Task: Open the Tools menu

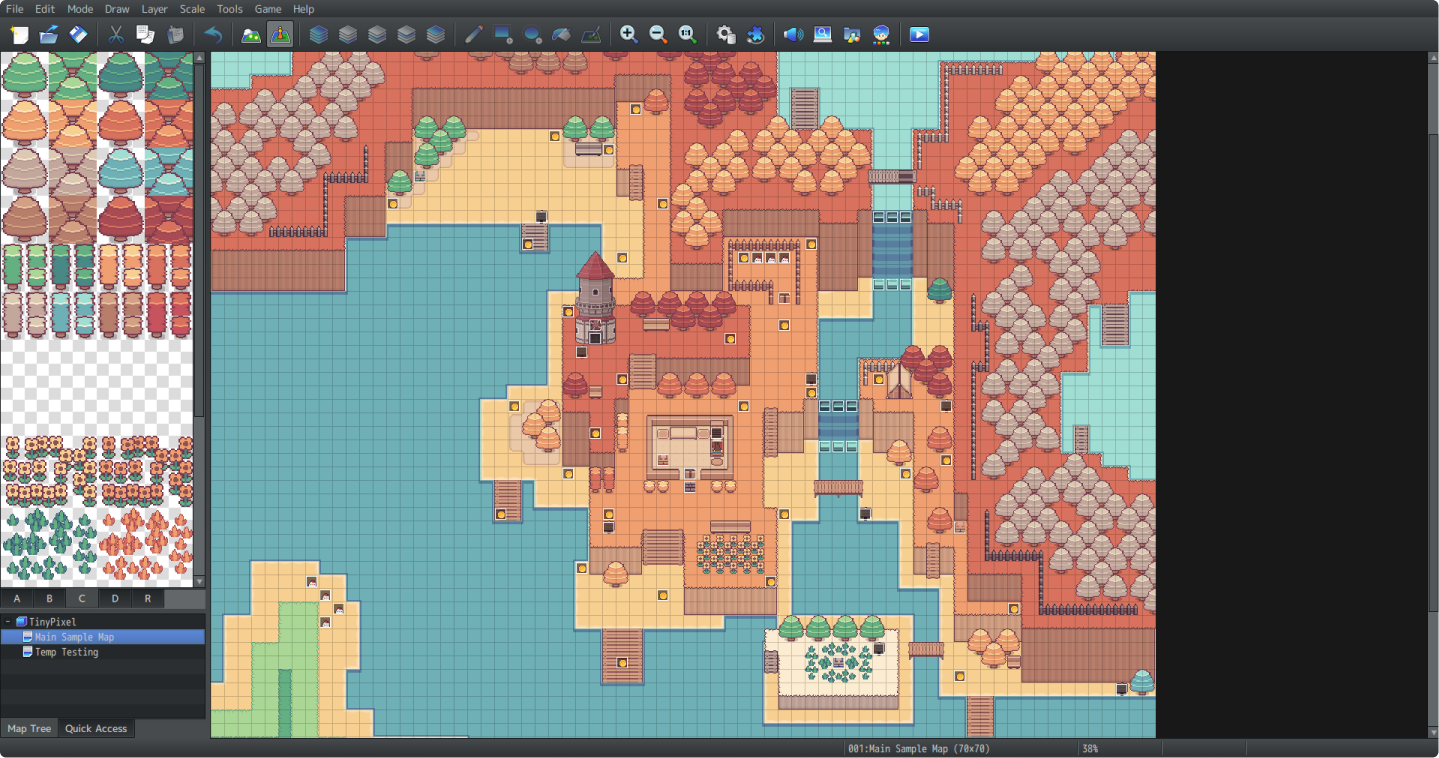Action: [230, 9]
